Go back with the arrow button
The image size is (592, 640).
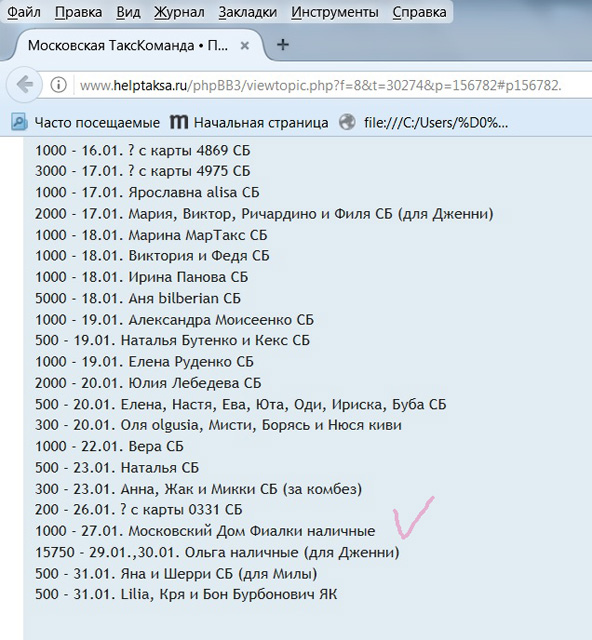24,85
